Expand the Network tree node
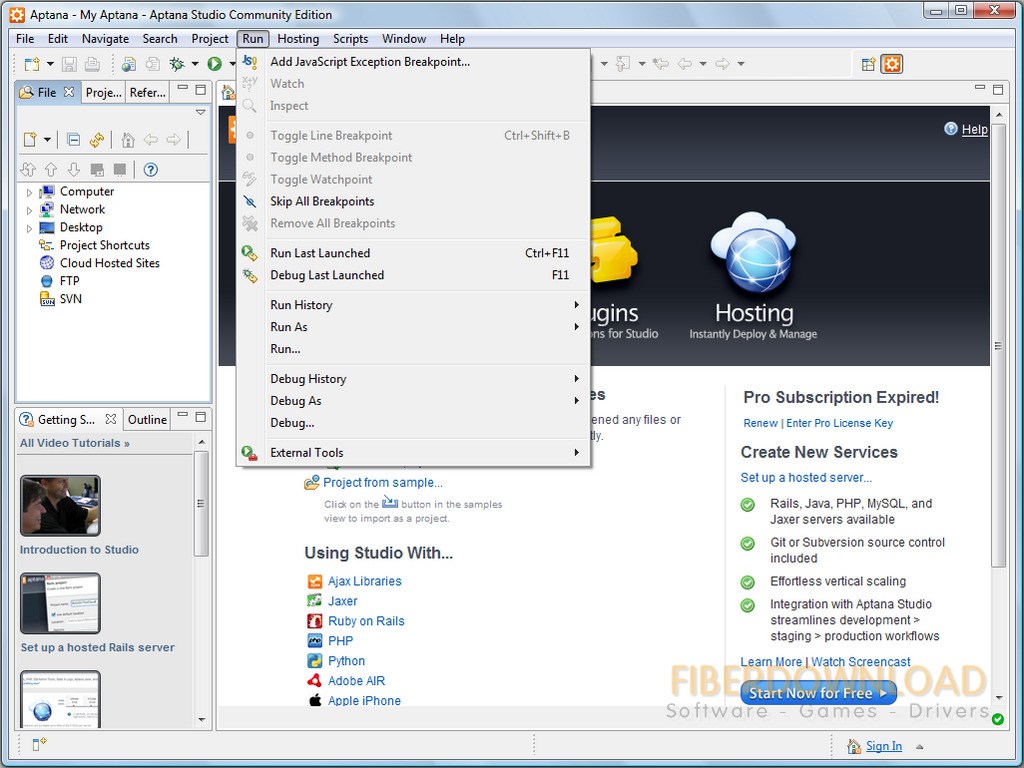 29,210
